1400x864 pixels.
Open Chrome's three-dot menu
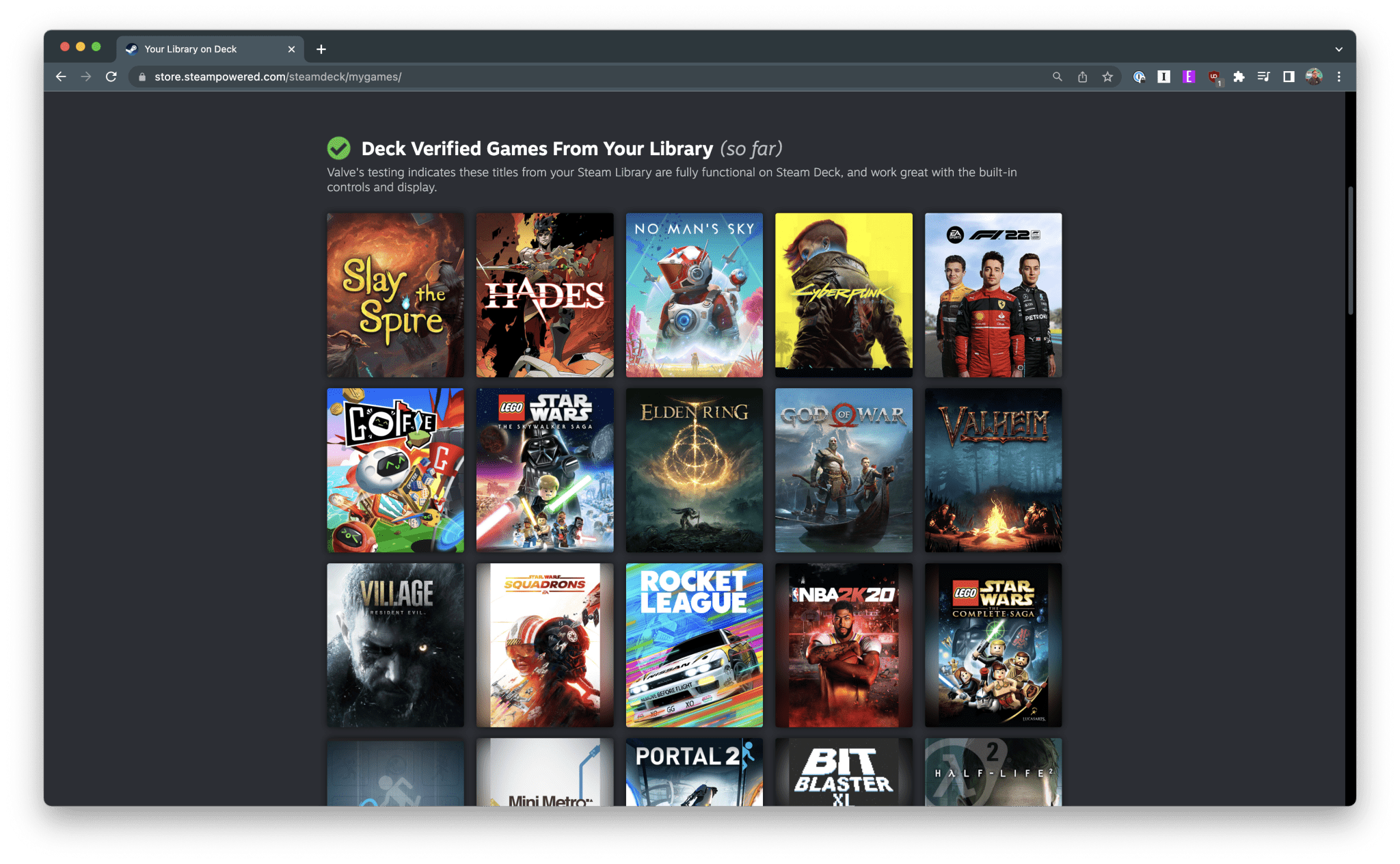[x=1338, y=77]
